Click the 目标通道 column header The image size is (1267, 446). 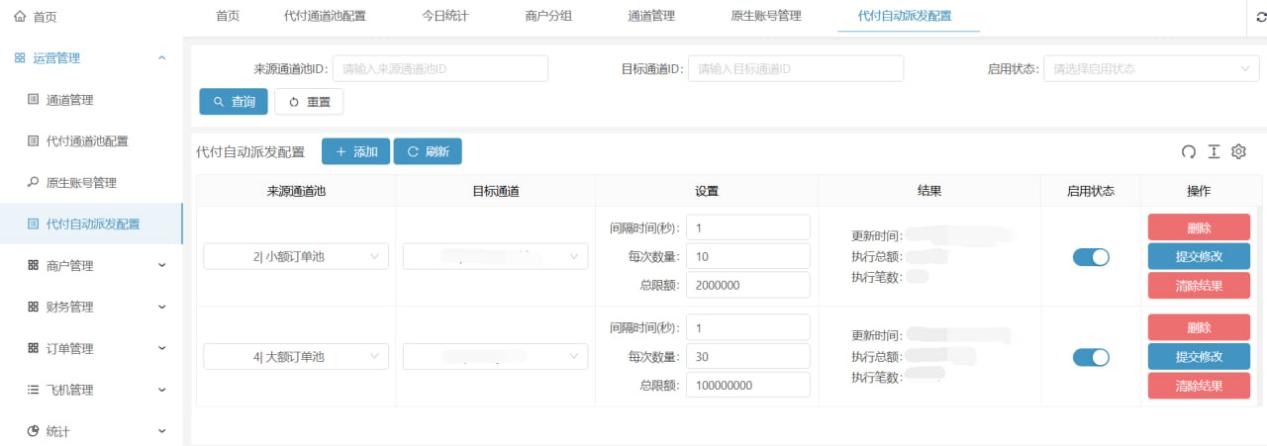click(x=496, y=191)
